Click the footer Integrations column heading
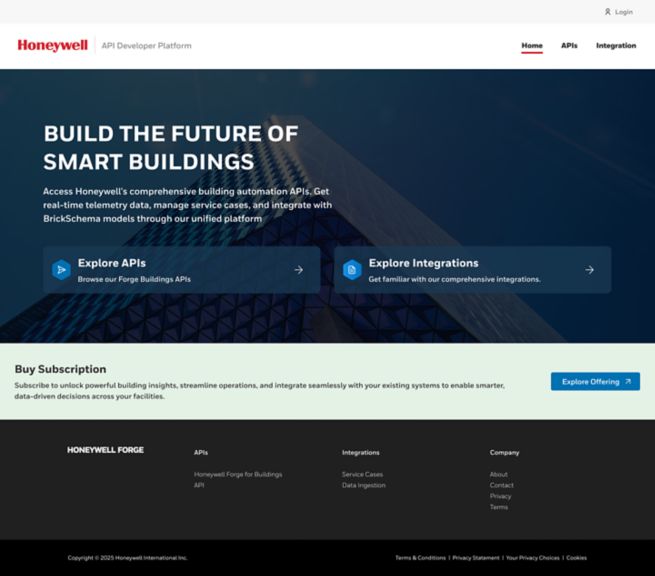The height and width of the screenshot is (576, 655). coord(361,452)
